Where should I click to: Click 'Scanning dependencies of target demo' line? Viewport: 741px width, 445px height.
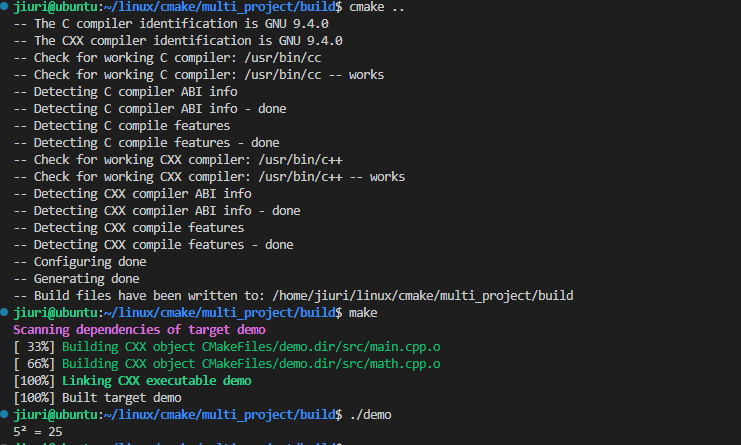[139, 330]
